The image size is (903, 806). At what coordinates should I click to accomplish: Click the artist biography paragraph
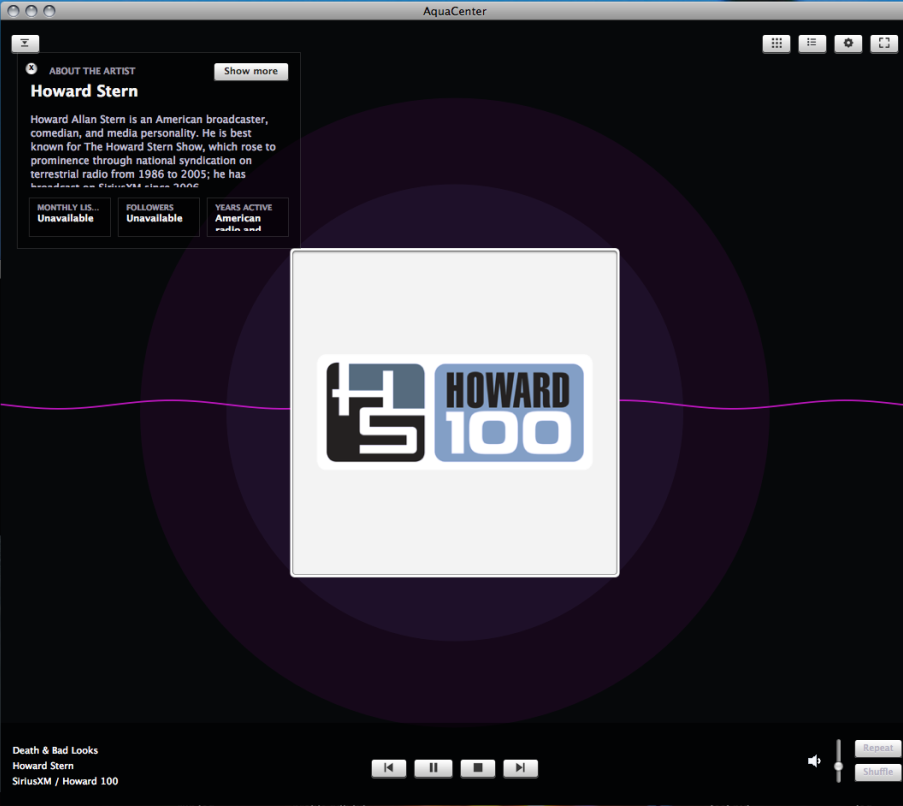[x=153, y=150]
